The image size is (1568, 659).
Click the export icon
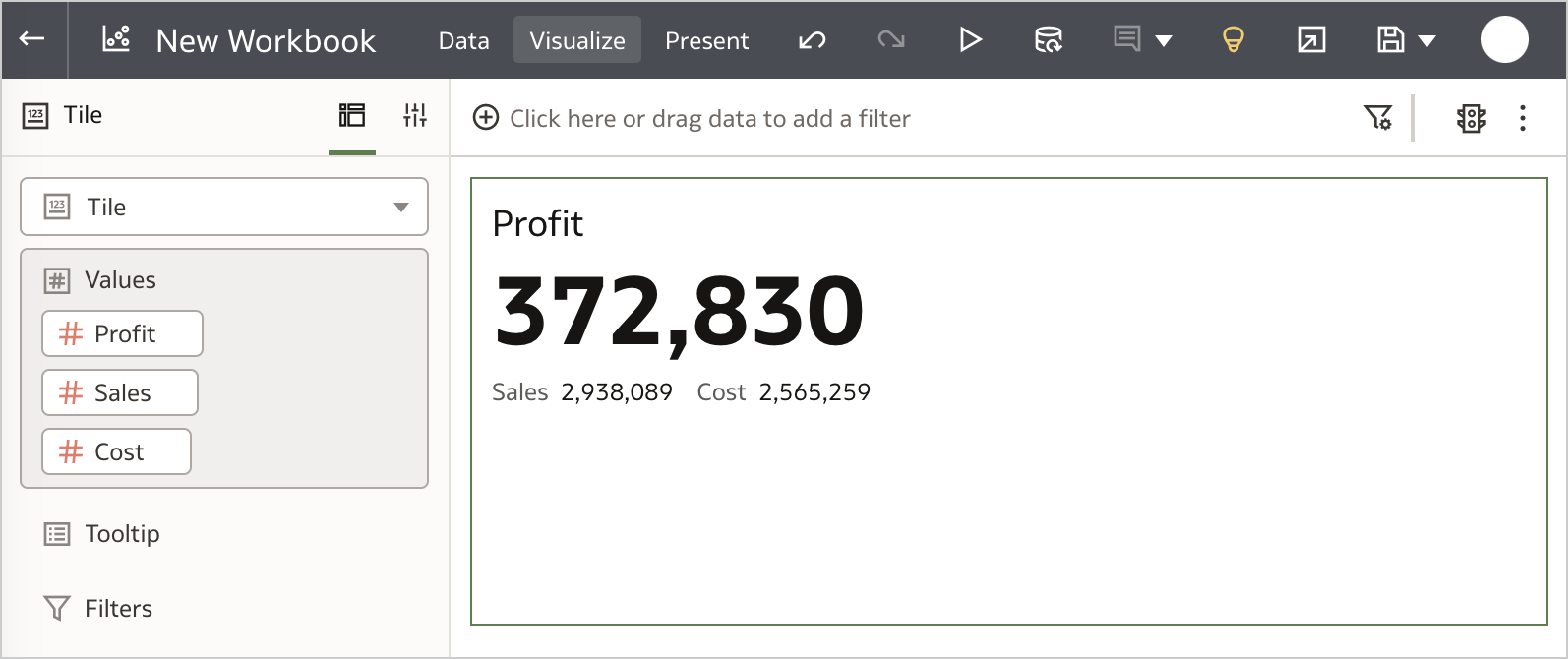[1312, 39]
